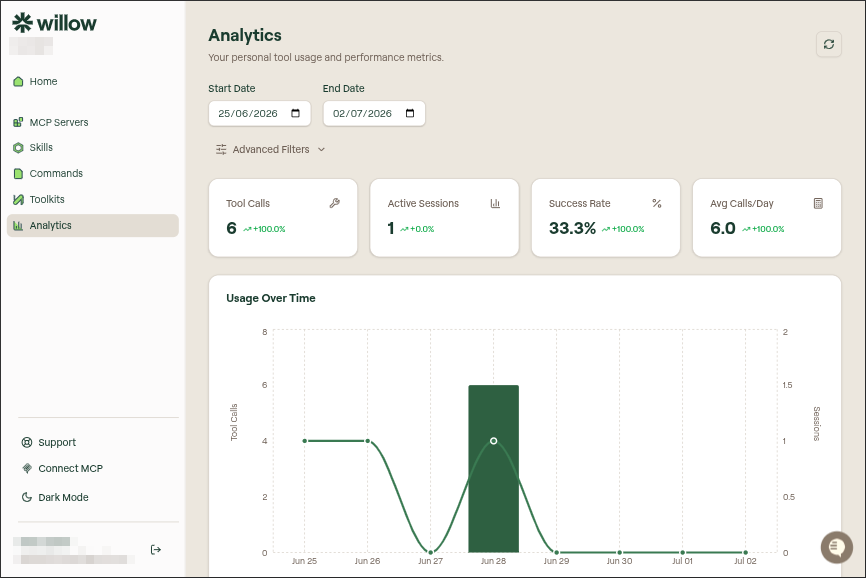Click the willow logo
The height and width of the screenshot is (578, 866).
pos(54,23)
